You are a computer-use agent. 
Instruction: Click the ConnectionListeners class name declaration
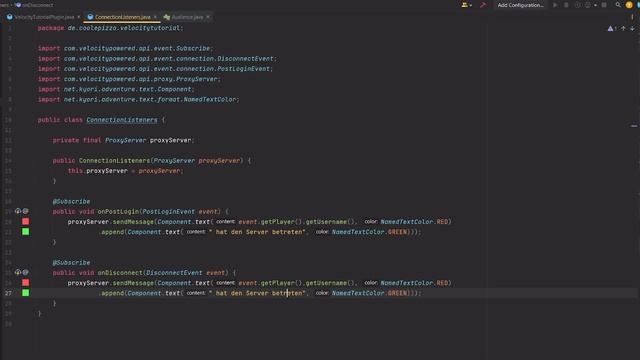click(122, 120)
